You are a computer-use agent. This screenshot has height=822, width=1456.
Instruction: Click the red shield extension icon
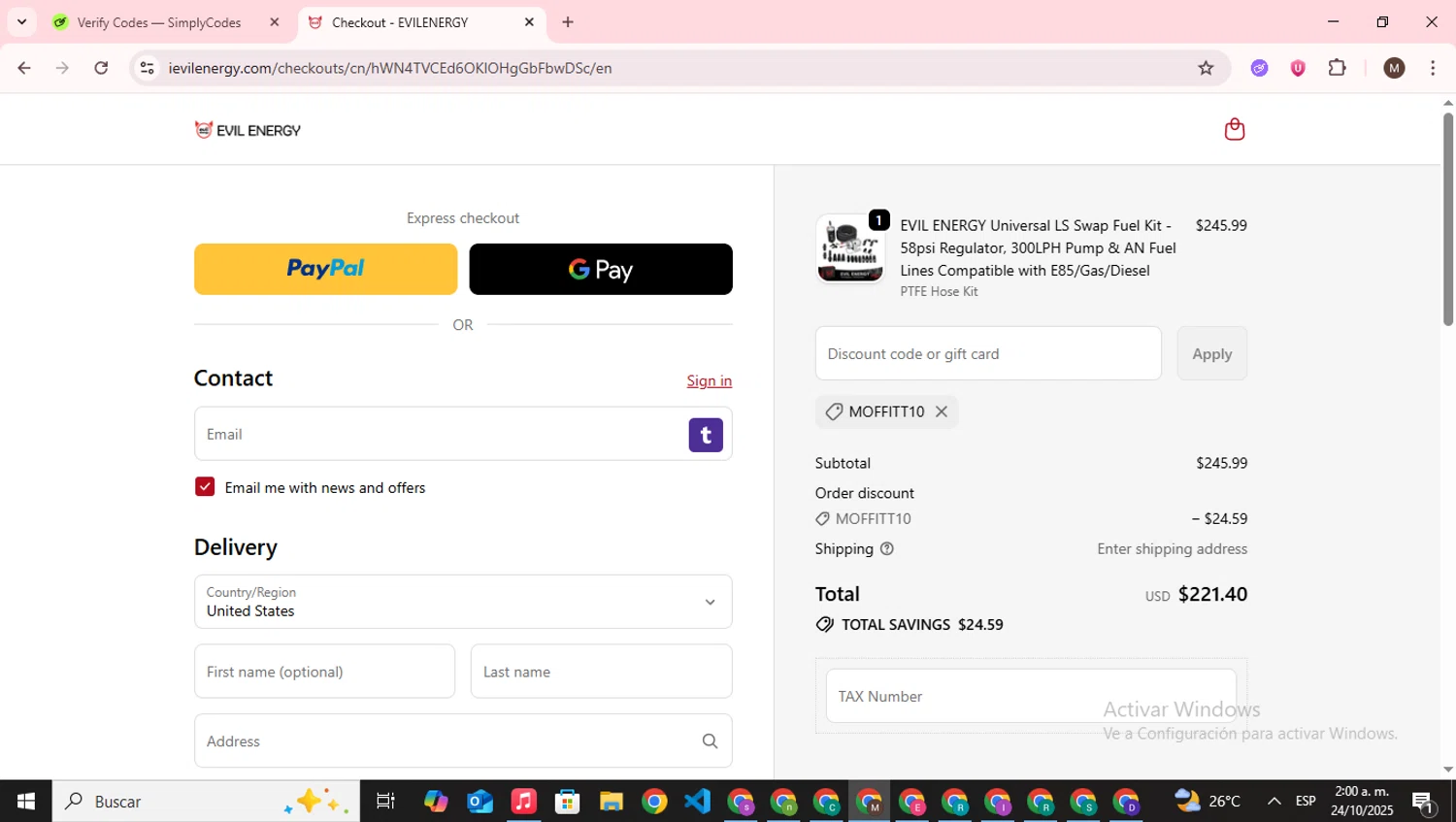(x=1298, y=68)
